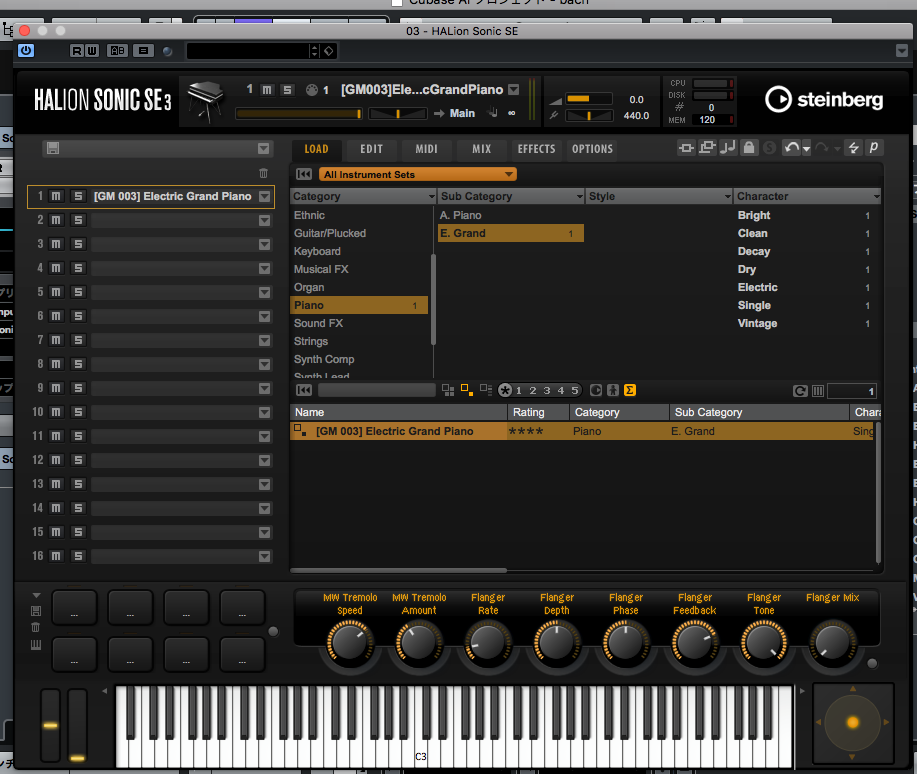Switch A/B comparison setting

[117, 51]
